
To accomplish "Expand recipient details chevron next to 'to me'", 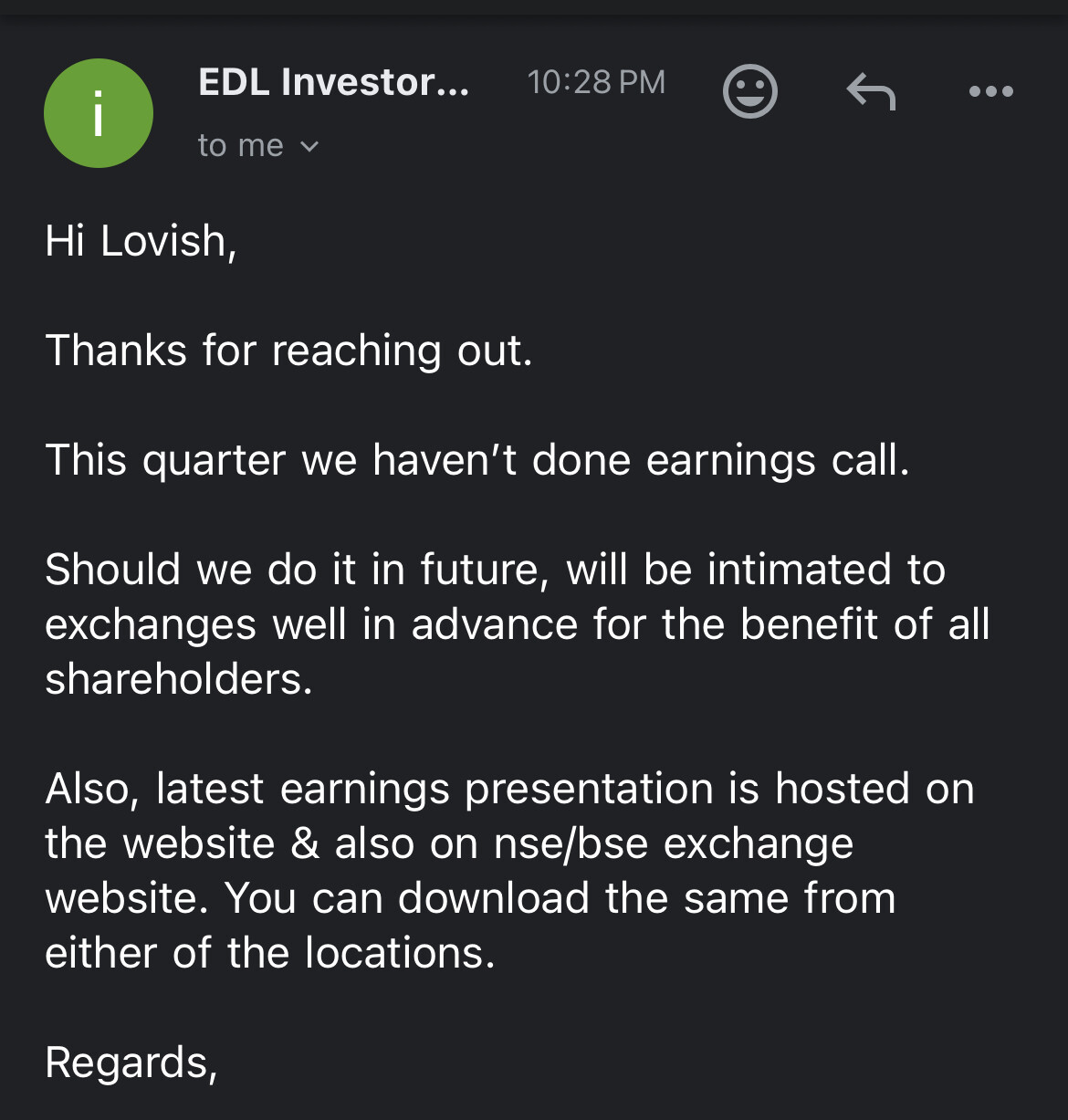I will pos(309,146).
